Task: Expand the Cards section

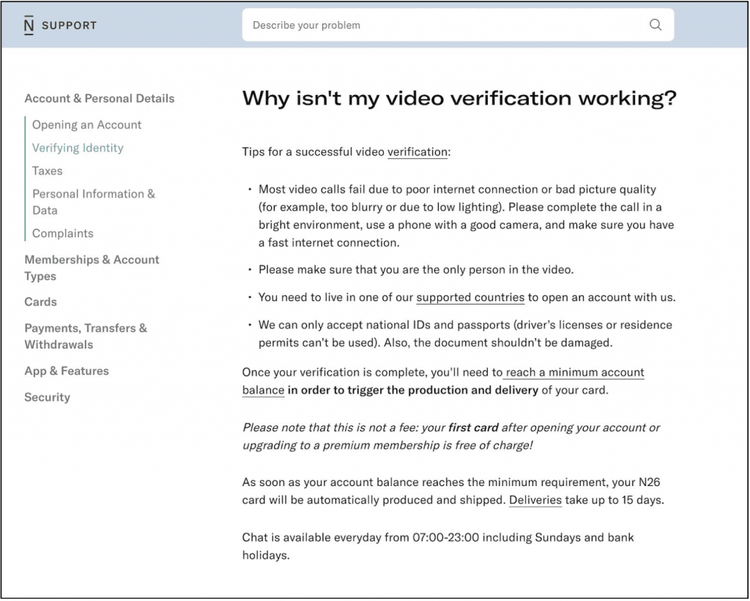Action: (40, 302)
